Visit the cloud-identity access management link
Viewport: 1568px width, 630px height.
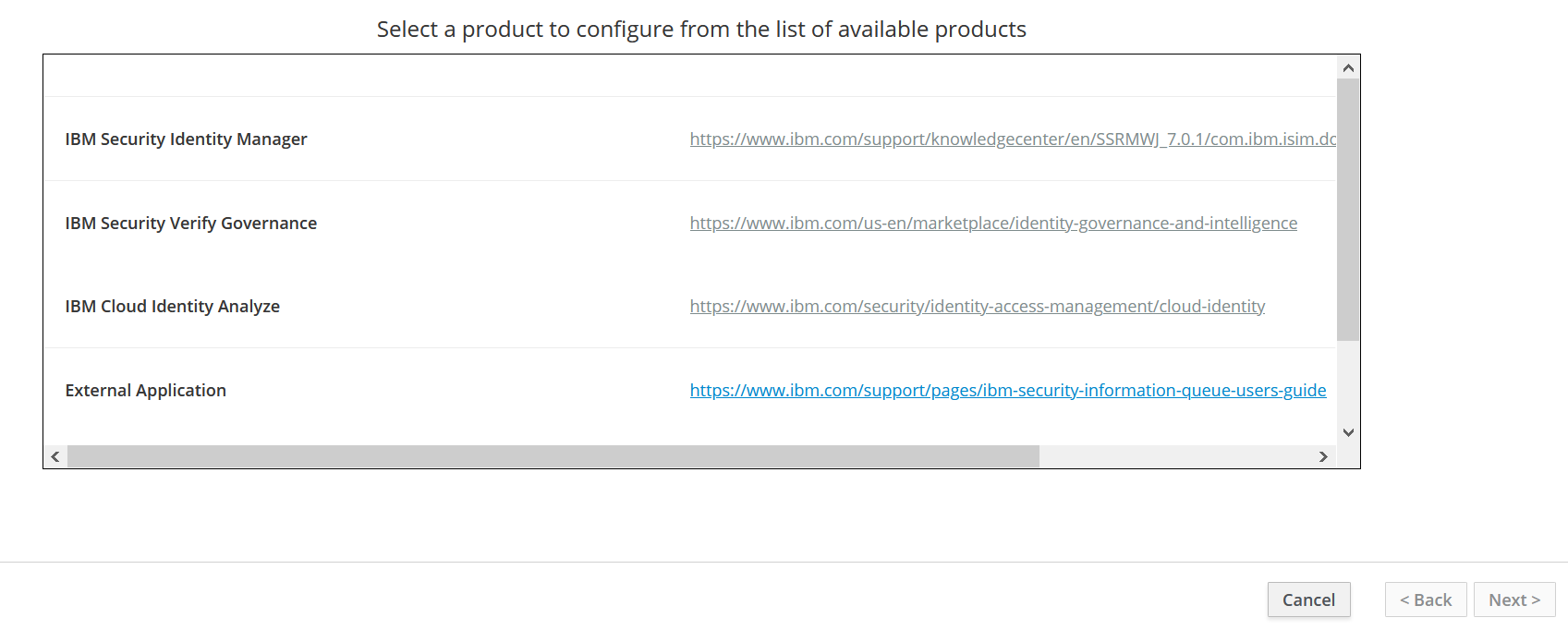click(977, 307)
